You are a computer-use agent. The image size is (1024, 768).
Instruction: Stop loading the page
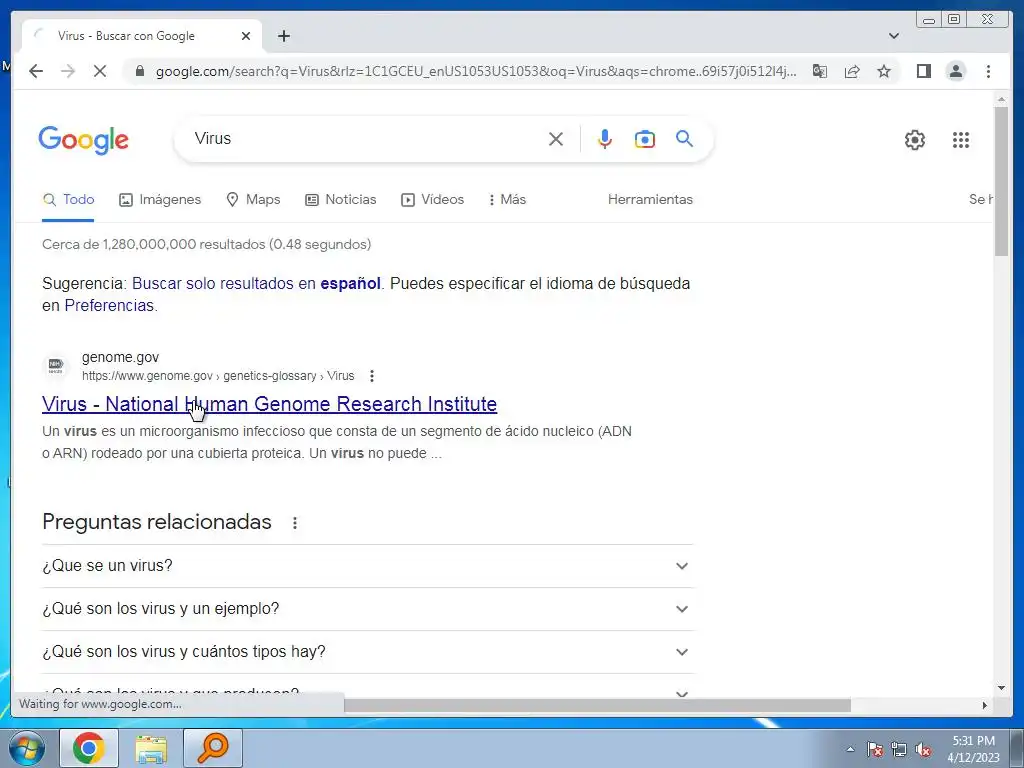[100, 71]
